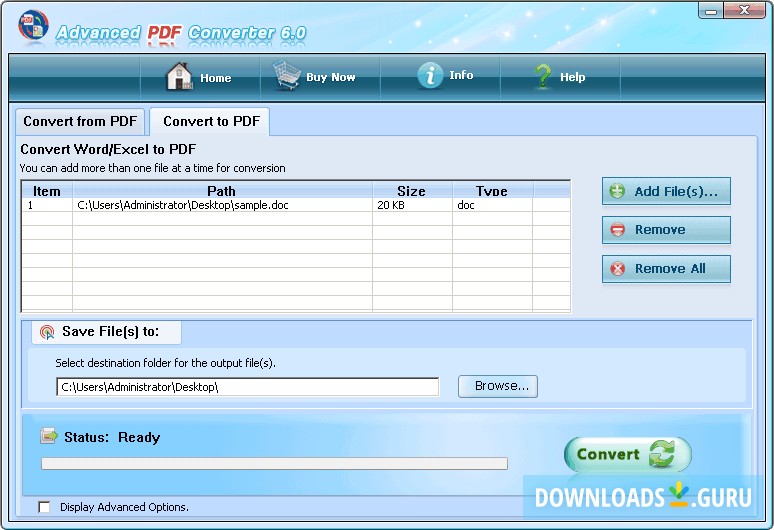Click the Item column header

point(47,191)
